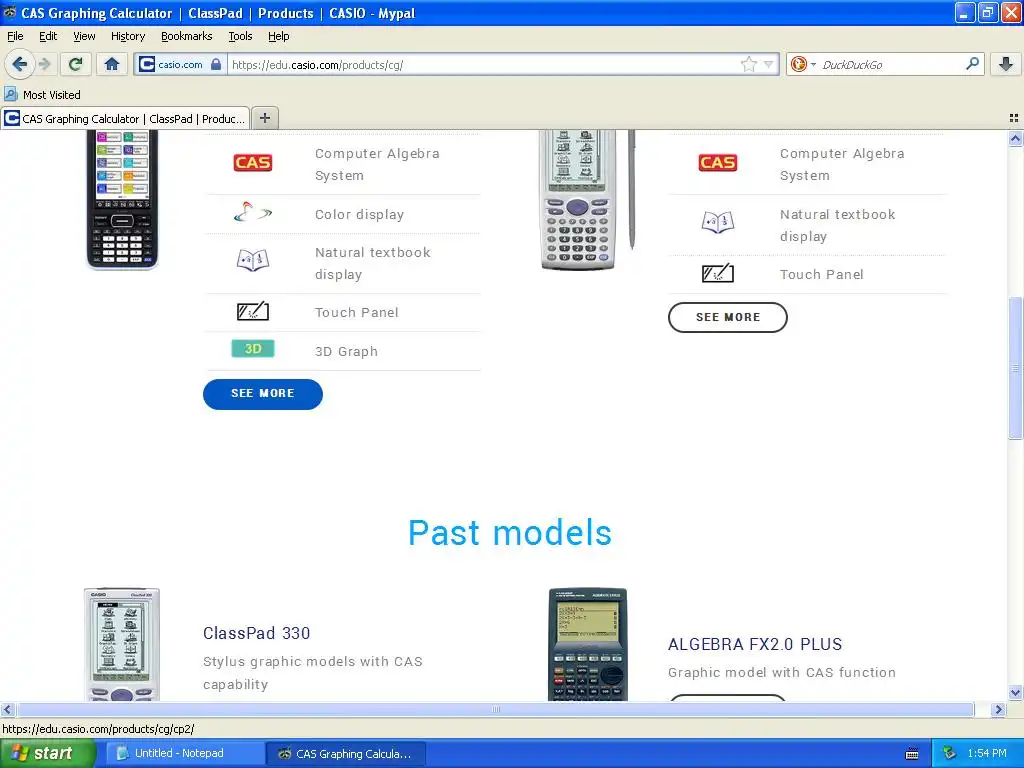Screen dimensions: 1024x768
Task: Click the horizontal scrollbar thumb
Action: [496, 709]
